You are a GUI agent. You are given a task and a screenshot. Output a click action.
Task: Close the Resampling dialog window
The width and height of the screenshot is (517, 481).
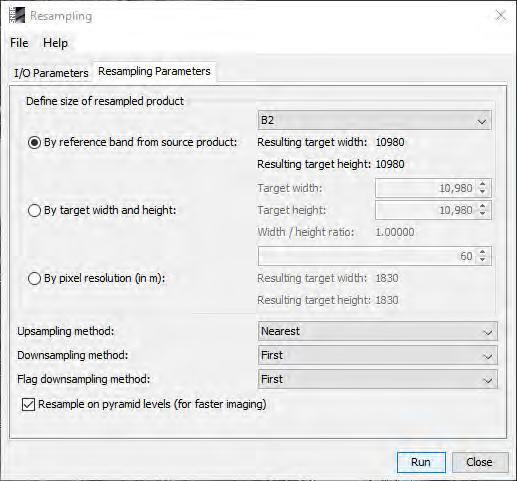501,15
